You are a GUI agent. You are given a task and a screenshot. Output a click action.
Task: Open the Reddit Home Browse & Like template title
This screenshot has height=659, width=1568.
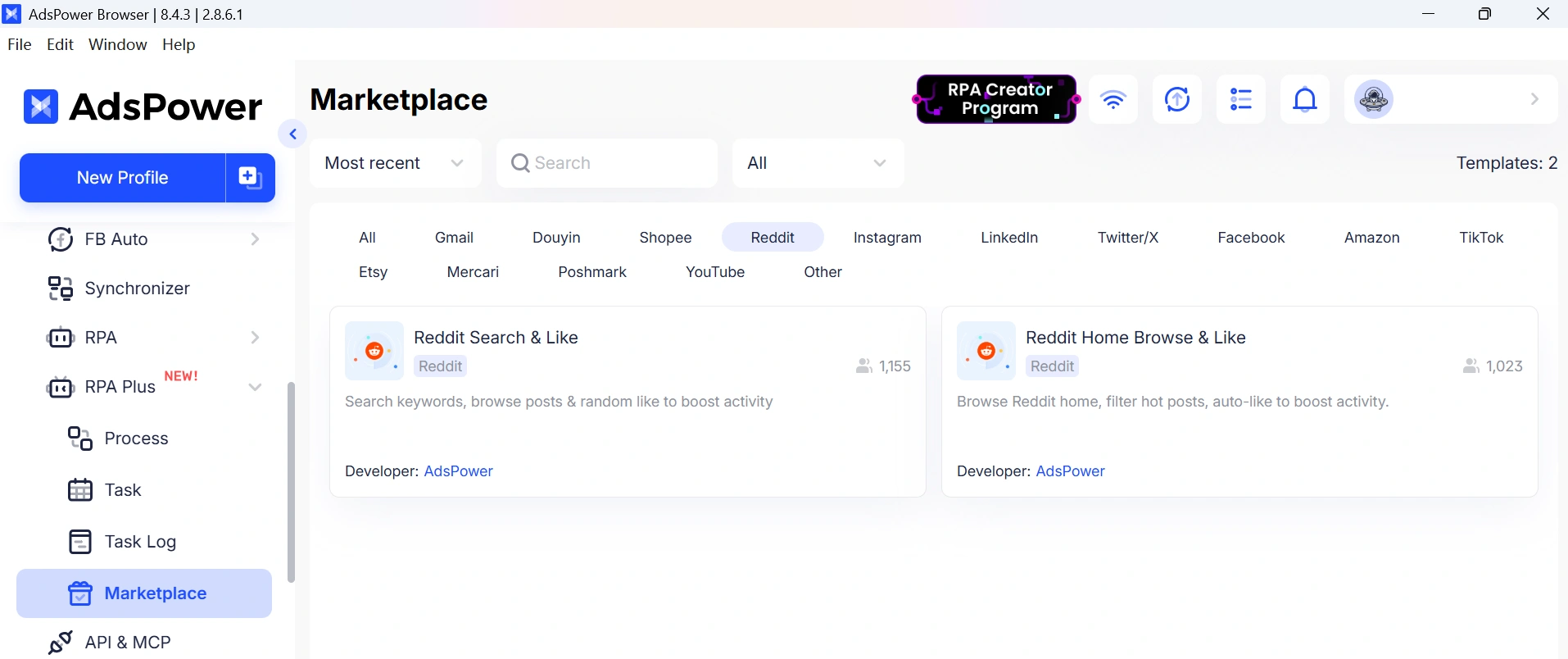click(x=1135, y=338)
